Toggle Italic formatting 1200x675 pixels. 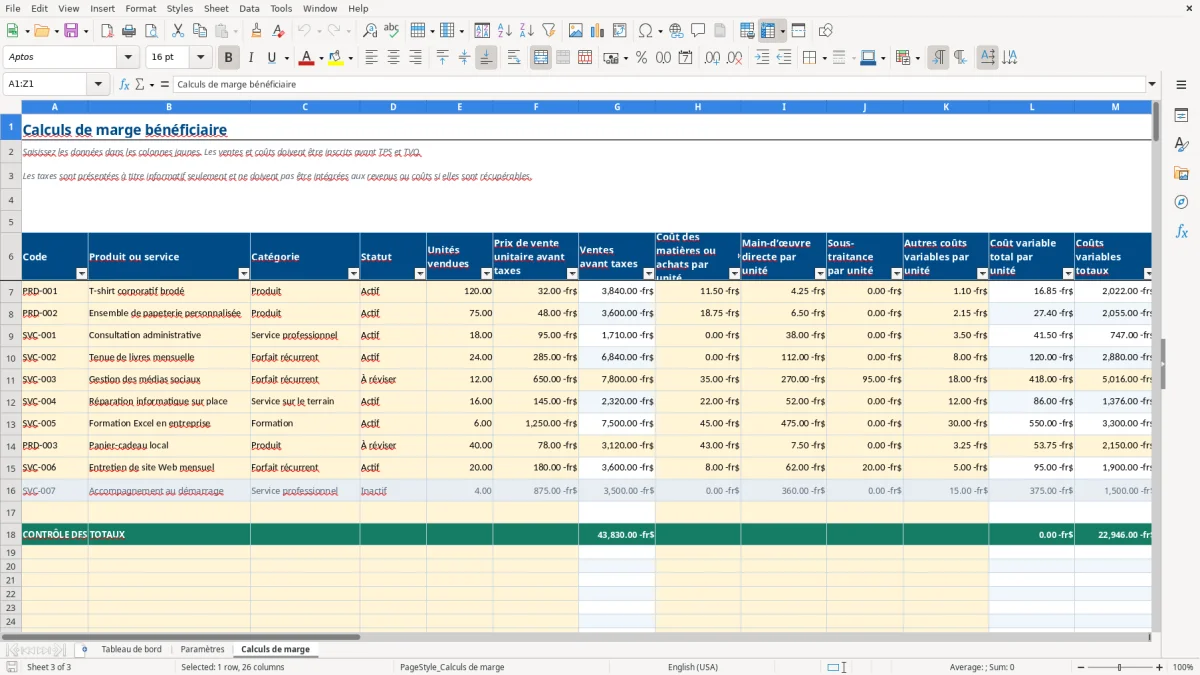coord(250,58)
